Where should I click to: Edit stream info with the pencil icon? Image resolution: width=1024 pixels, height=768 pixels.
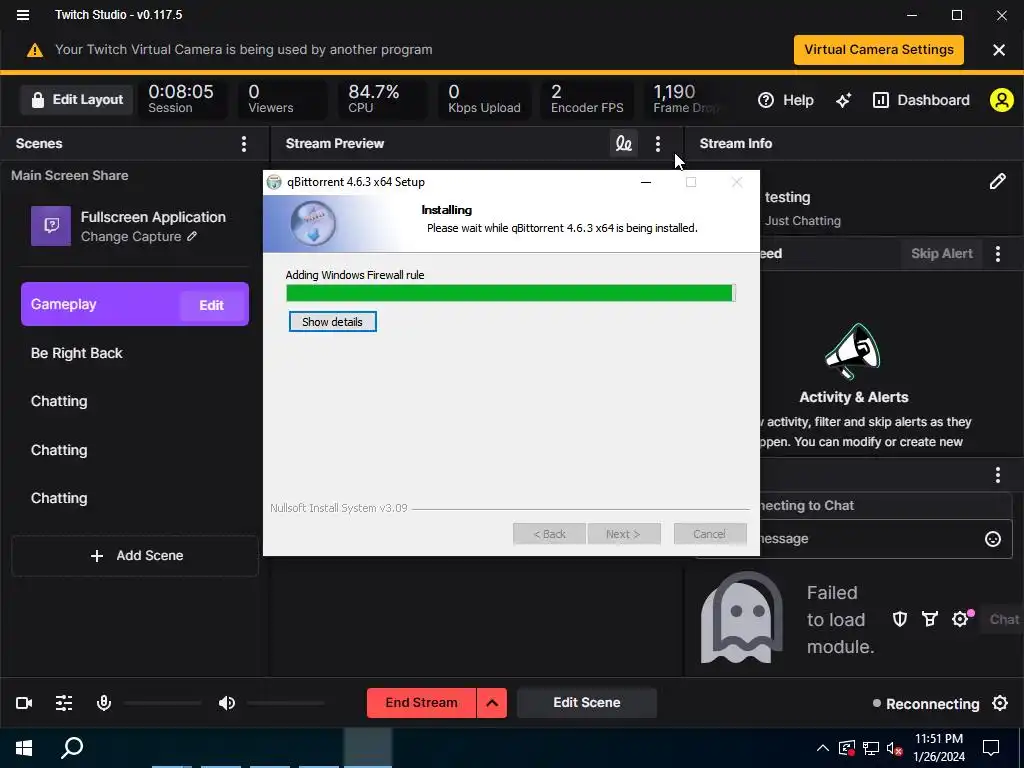[x=997, y=182]
